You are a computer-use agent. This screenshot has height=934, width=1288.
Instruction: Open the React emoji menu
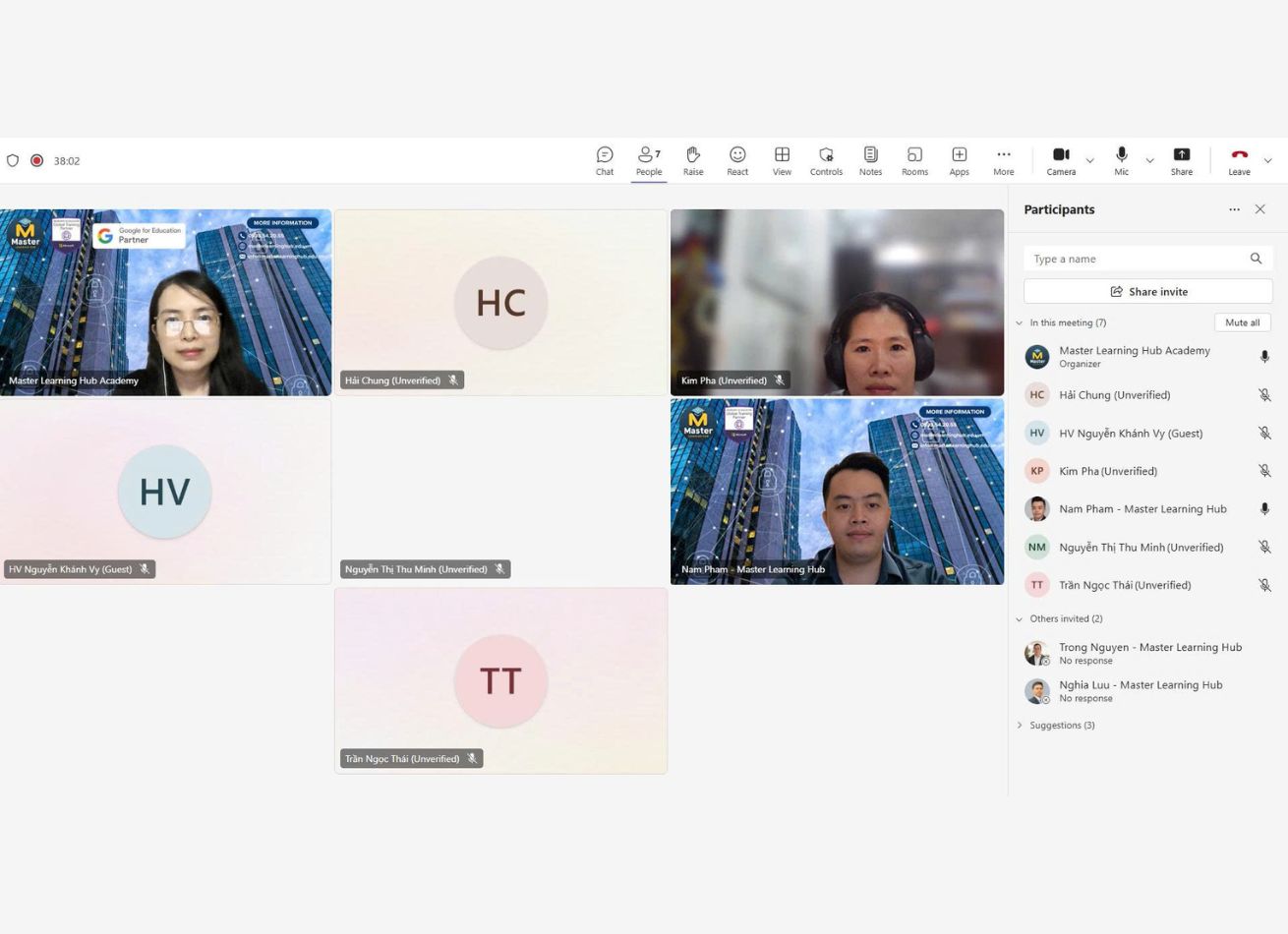pyautogui.click(x=737, y=160)
